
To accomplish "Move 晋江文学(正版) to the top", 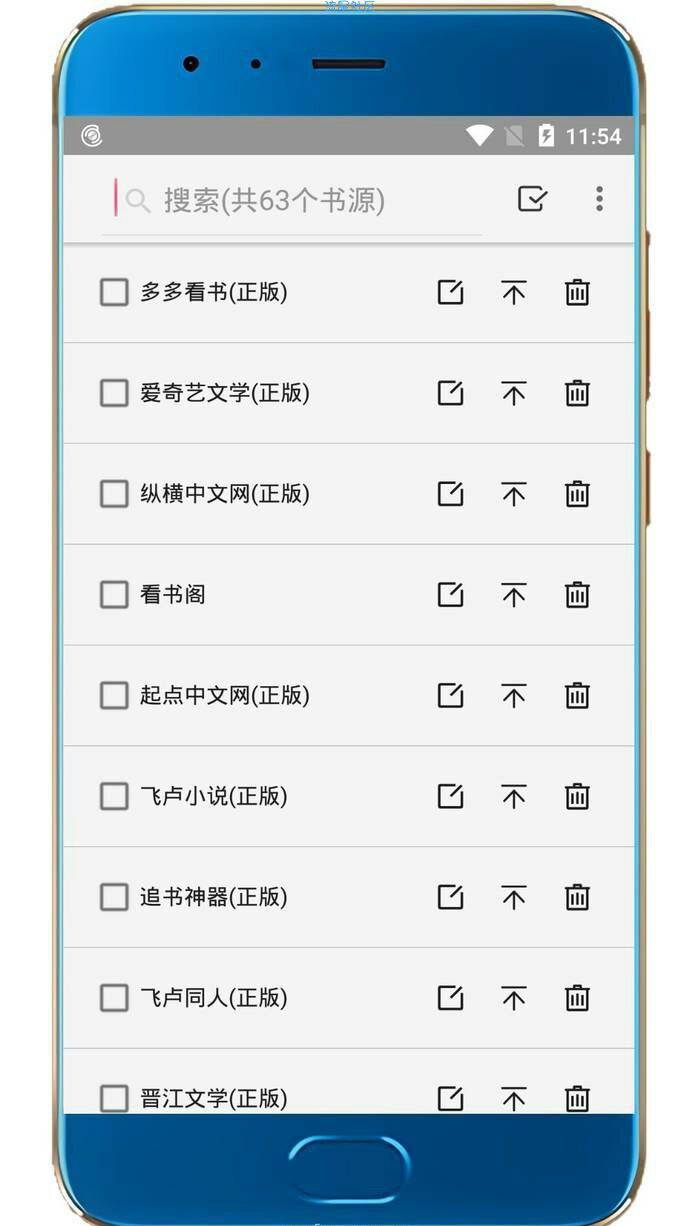I will 514,1098.
